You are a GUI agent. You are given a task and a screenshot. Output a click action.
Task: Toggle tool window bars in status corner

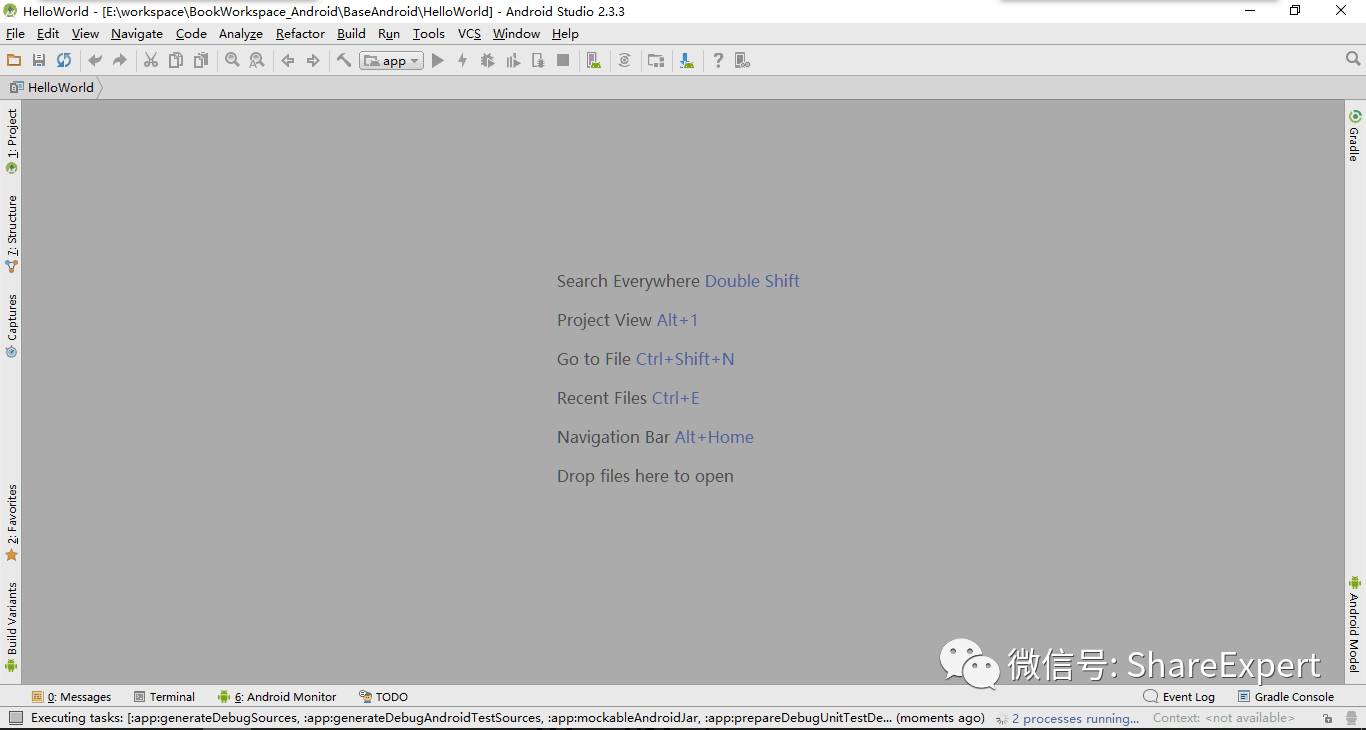tap(16, 718)
